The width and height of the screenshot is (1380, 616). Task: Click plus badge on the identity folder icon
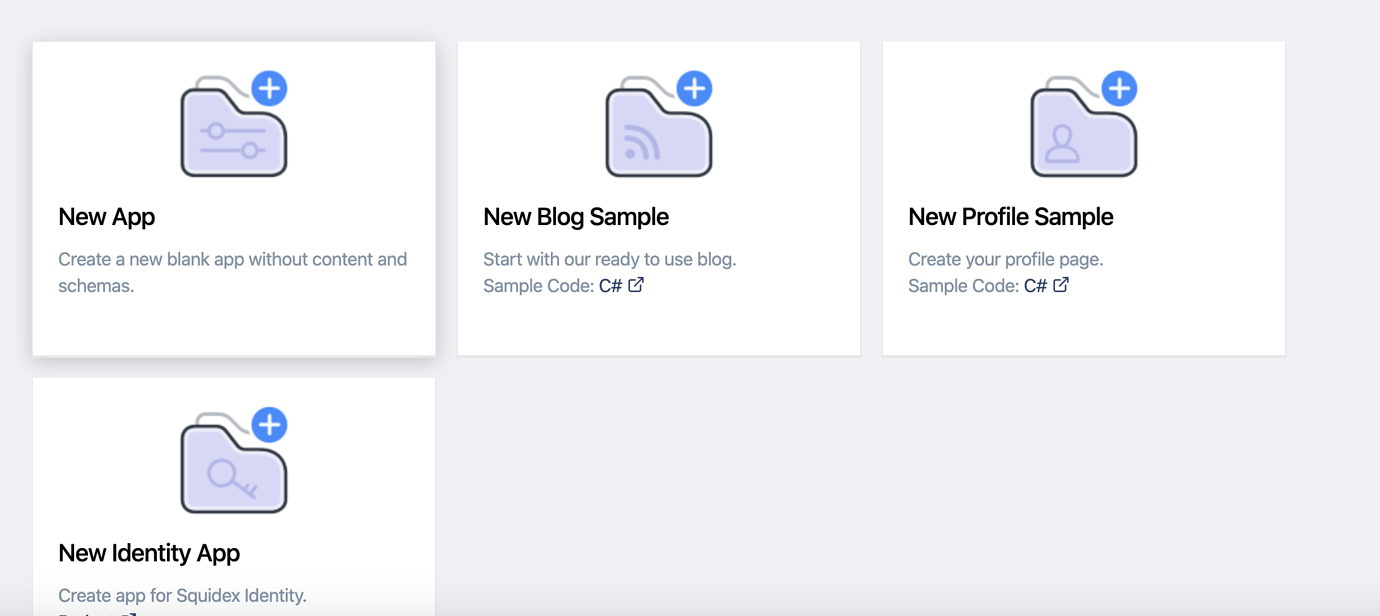pyautogui.click(x=269, y=424)
